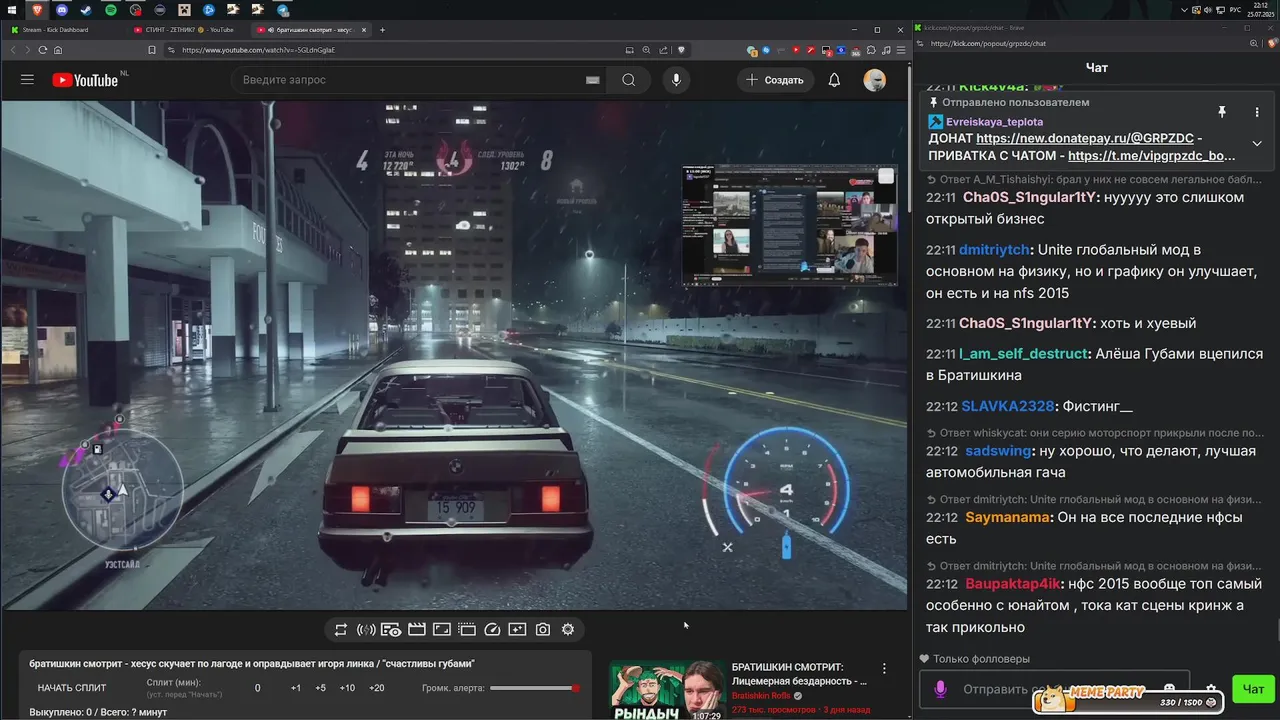
Task: Open the БРАТИШКИН СМОТРИТ recommended video thumbnail
Action: [667, 690]
